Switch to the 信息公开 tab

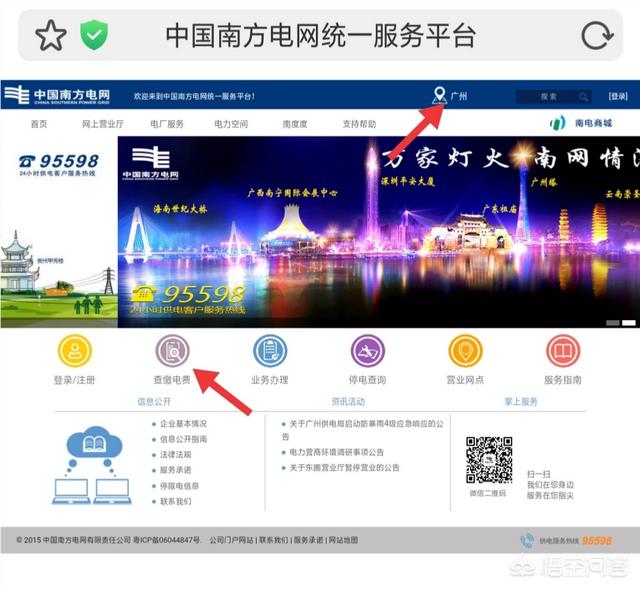point(154,402)
